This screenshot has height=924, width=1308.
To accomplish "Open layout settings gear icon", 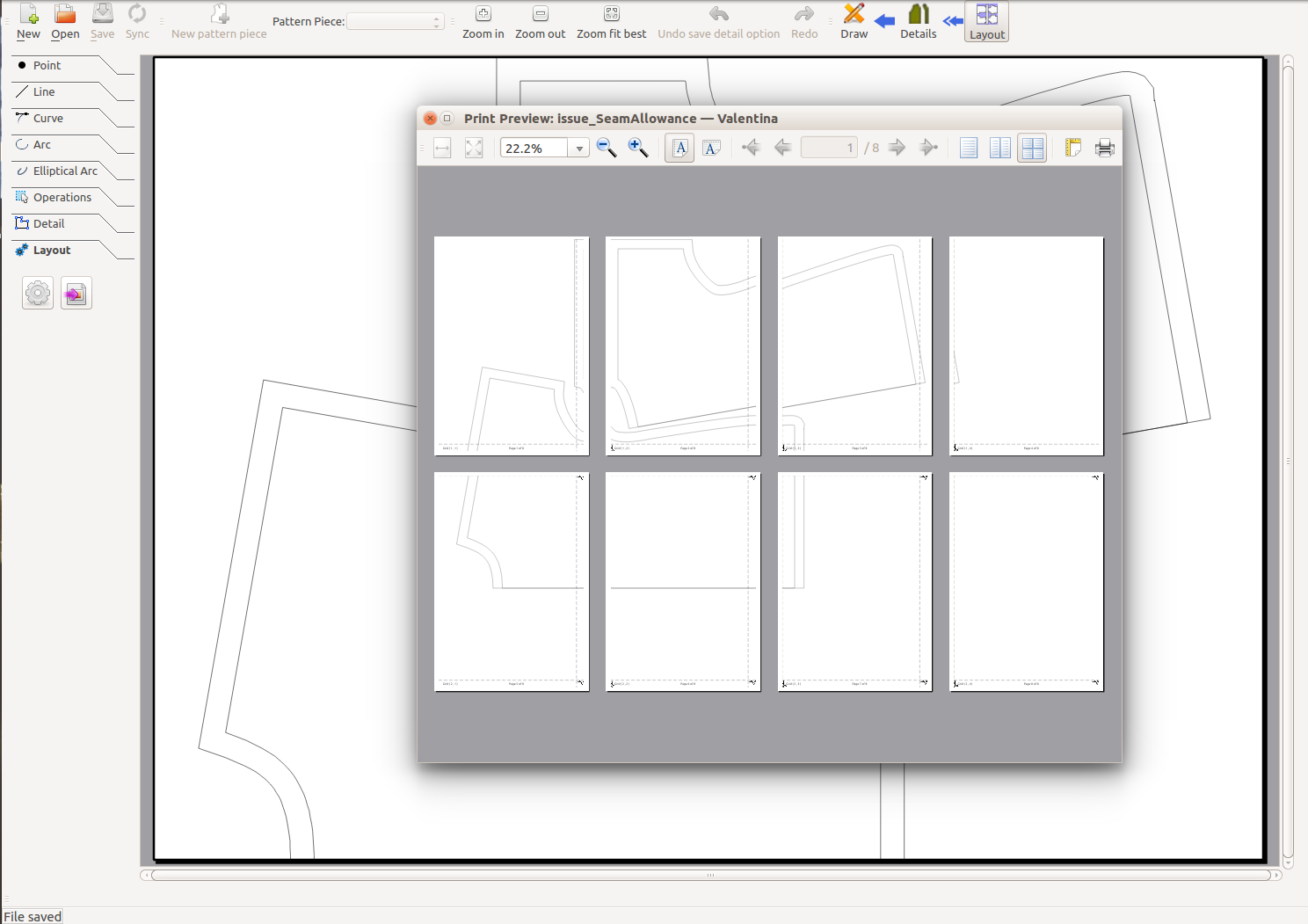I will 38,293.
